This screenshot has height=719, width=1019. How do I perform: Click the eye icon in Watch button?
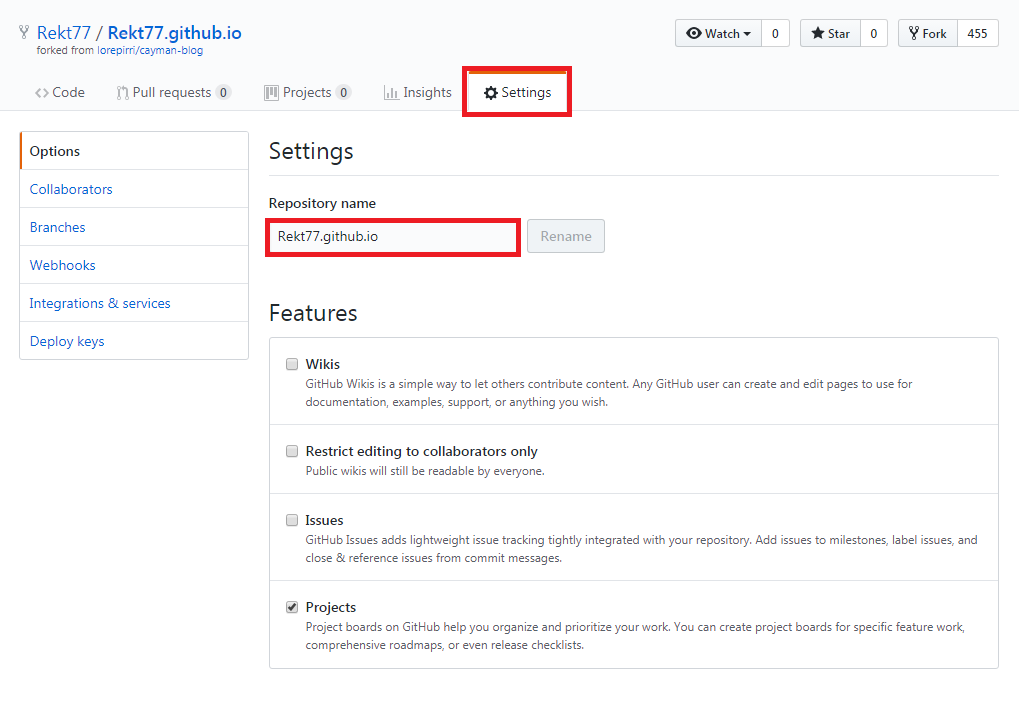tap(693, 33)
